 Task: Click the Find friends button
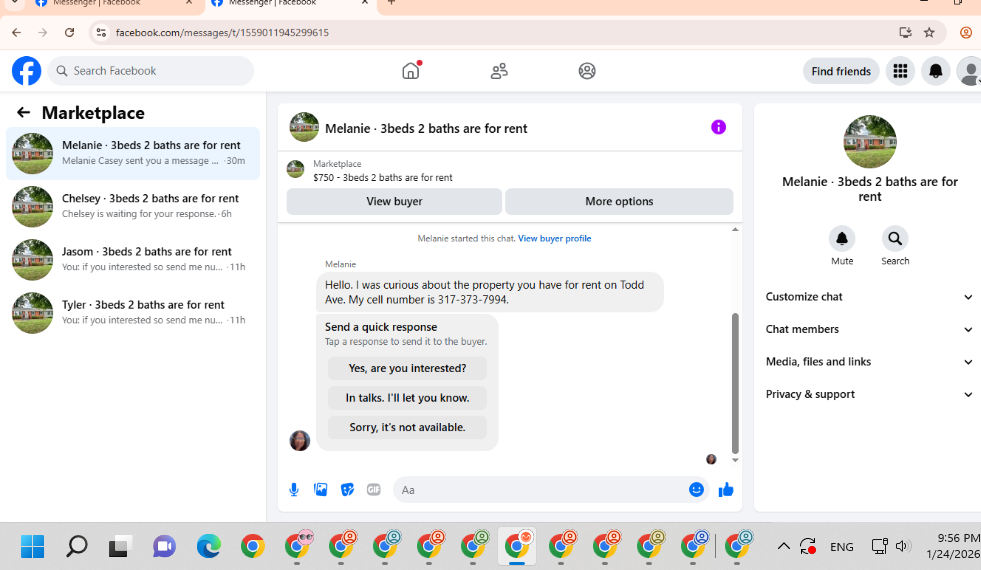pos(841,71)
